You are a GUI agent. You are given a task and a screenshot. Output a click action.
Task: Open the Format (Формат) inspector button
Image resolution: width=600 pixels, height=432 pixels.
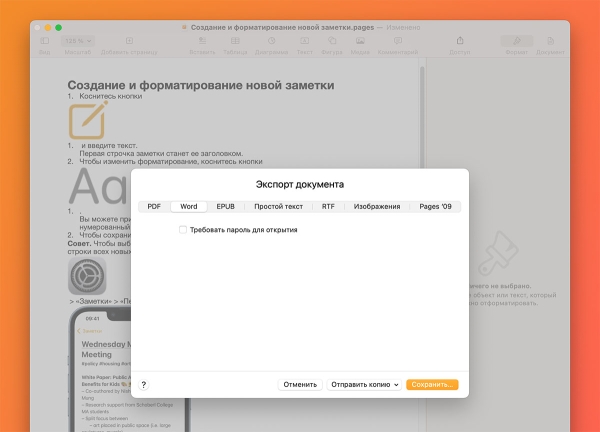pos(517,41)
